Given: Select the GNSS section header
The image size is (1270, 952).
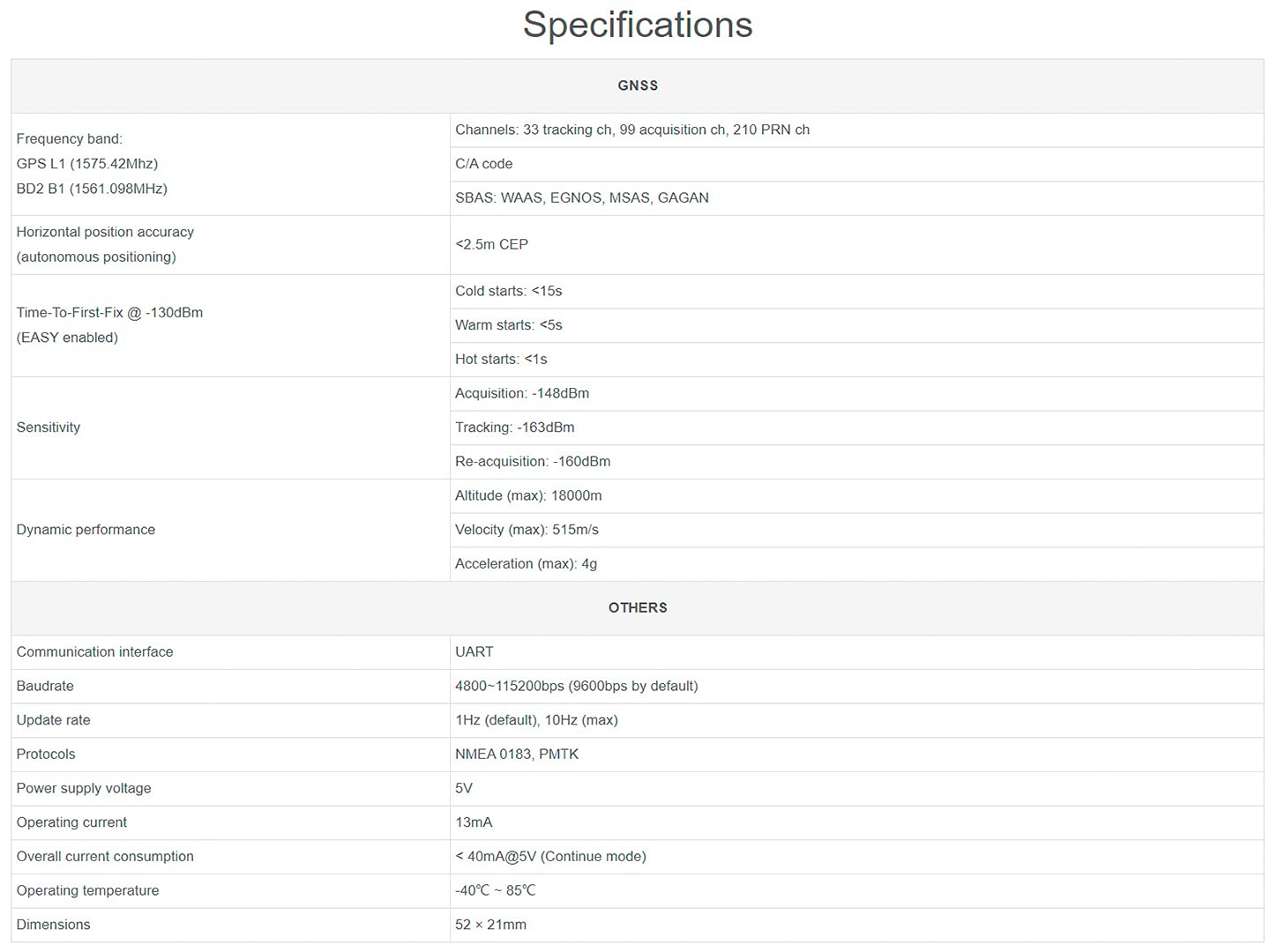Looking at the screenshot, I should click(x=638, y=86).
